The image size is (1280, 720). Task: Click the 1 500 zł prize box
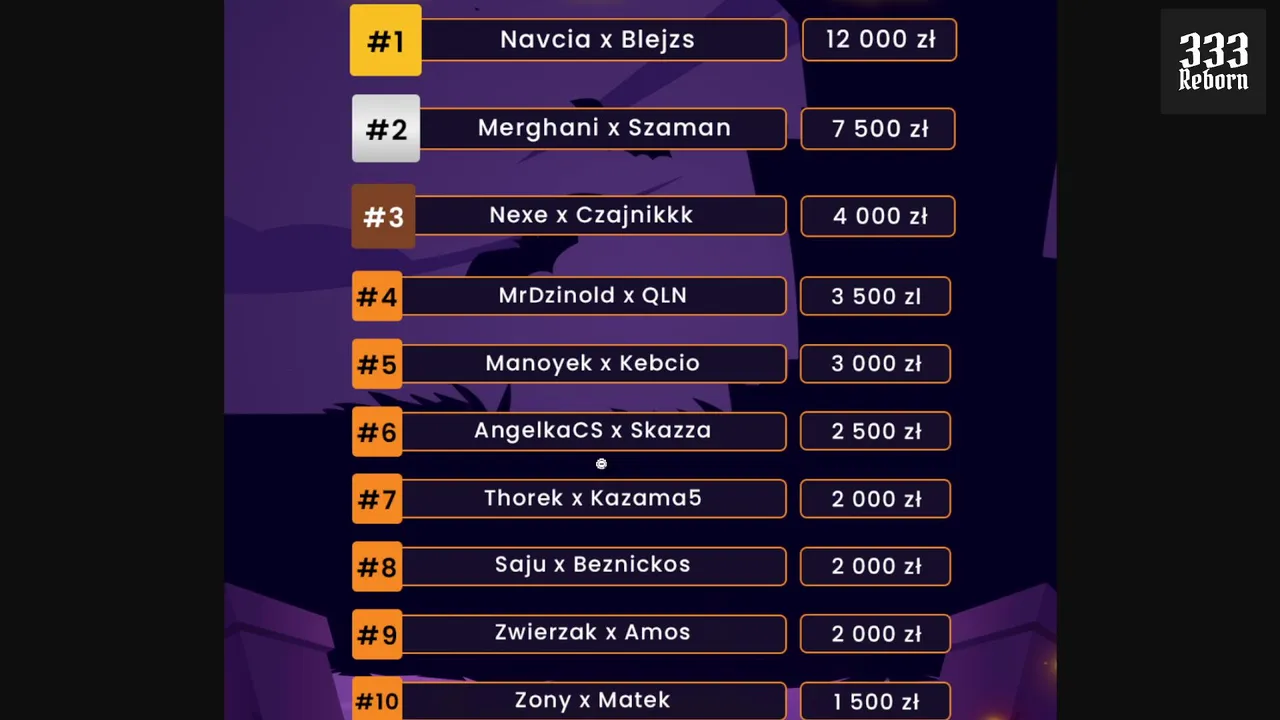pos(875,701)
